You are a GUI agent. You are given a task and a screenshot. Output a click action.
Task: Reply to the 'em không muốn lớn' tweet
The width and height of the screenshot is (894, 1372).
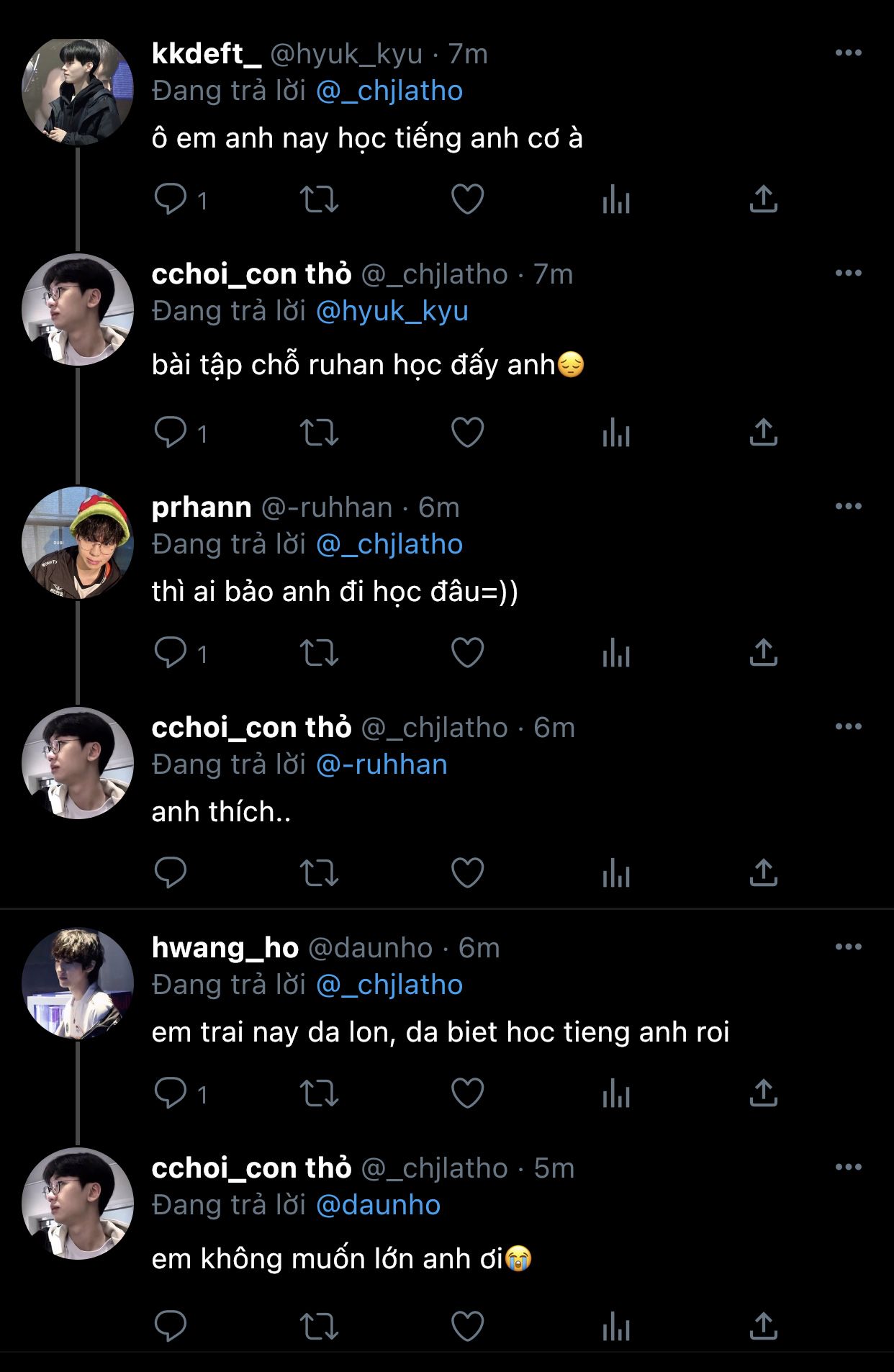pos(171,1327)
